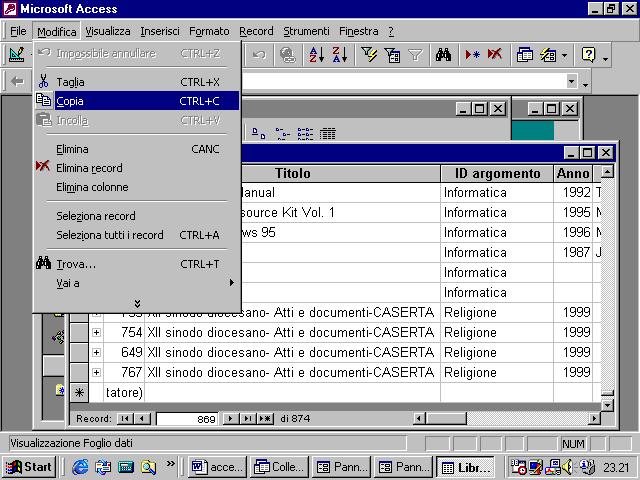
Task: Click the 1992 Anno cell
Action: click(573, 192)
